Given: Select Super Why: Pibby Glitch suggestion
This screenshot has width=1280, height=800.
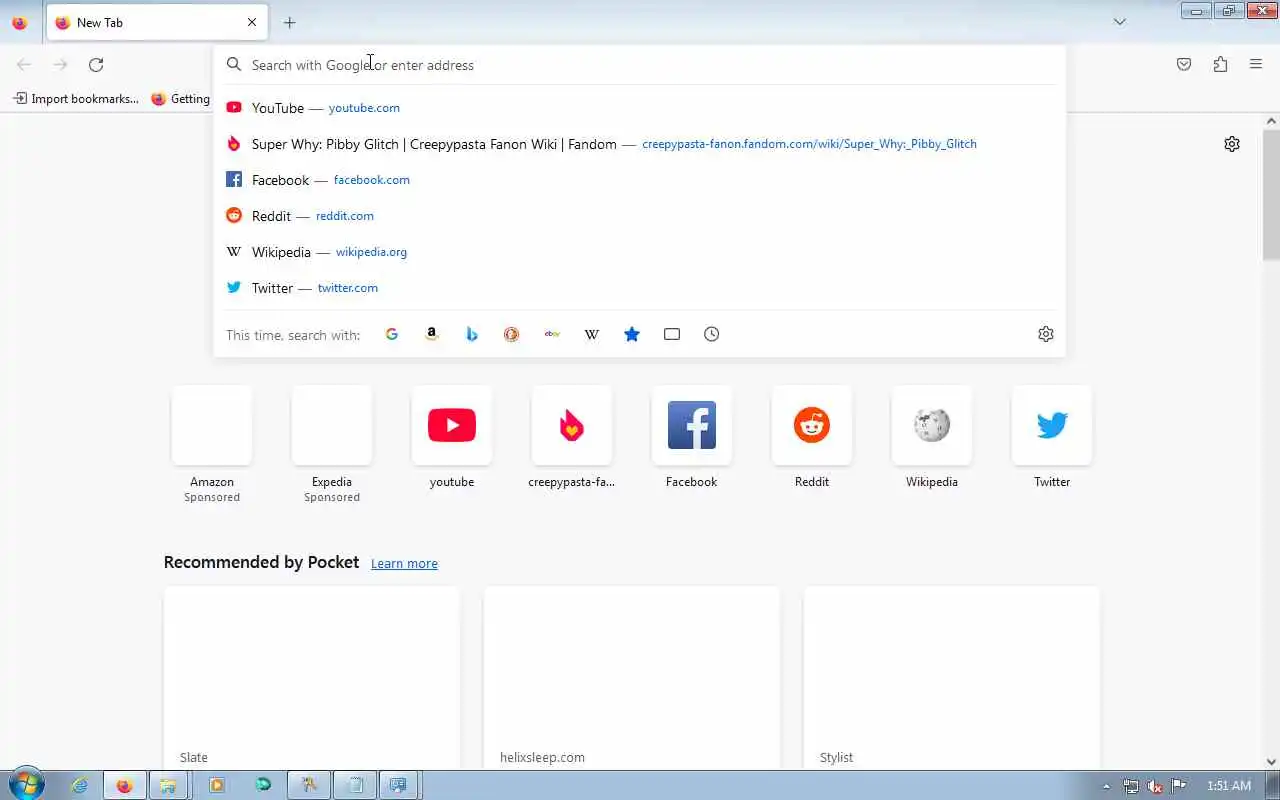Looking at the screenshot, I should point(640,144).
